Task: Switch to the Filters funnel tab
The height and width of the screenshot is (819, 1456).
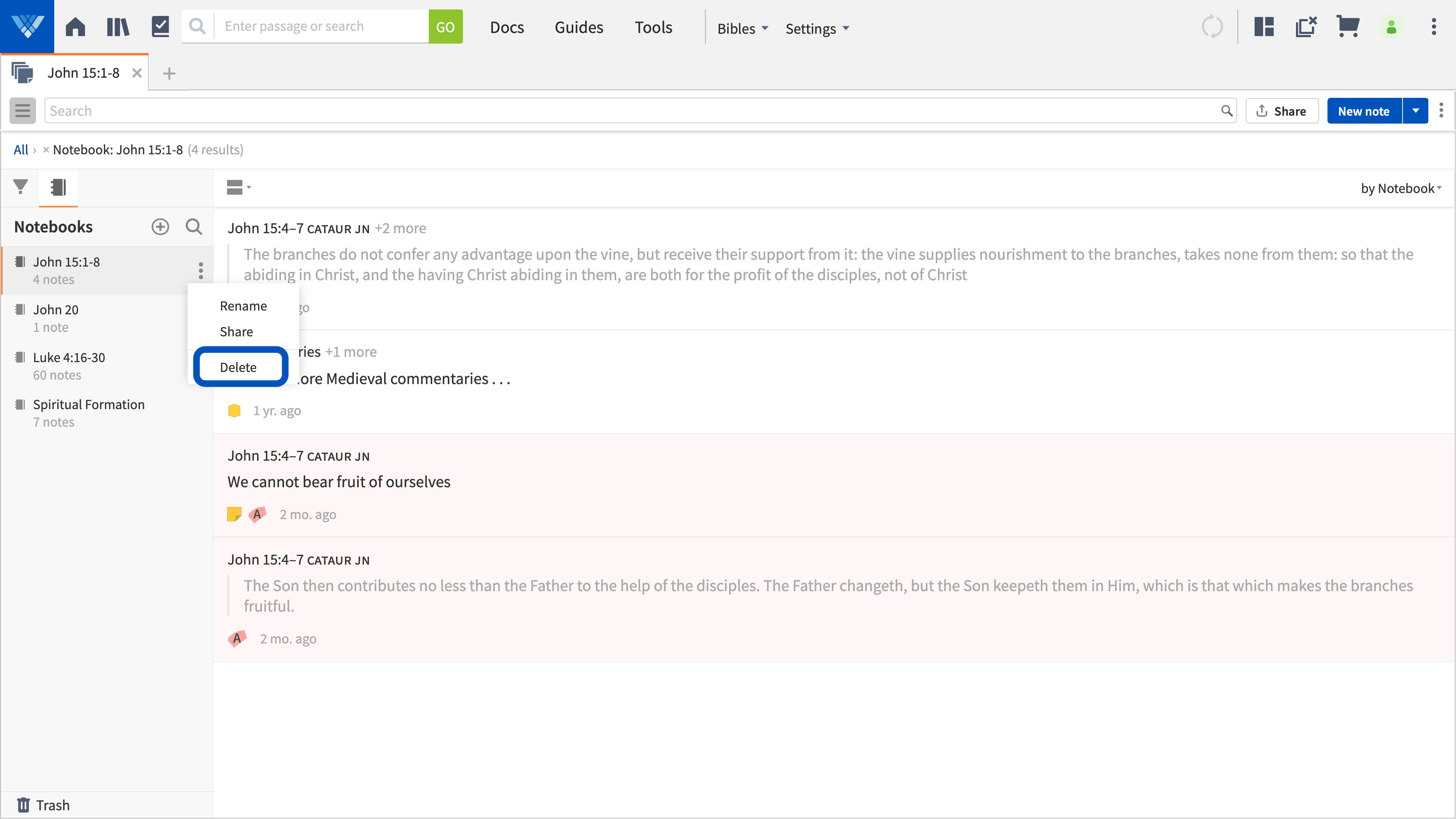Action: (20, 187)
